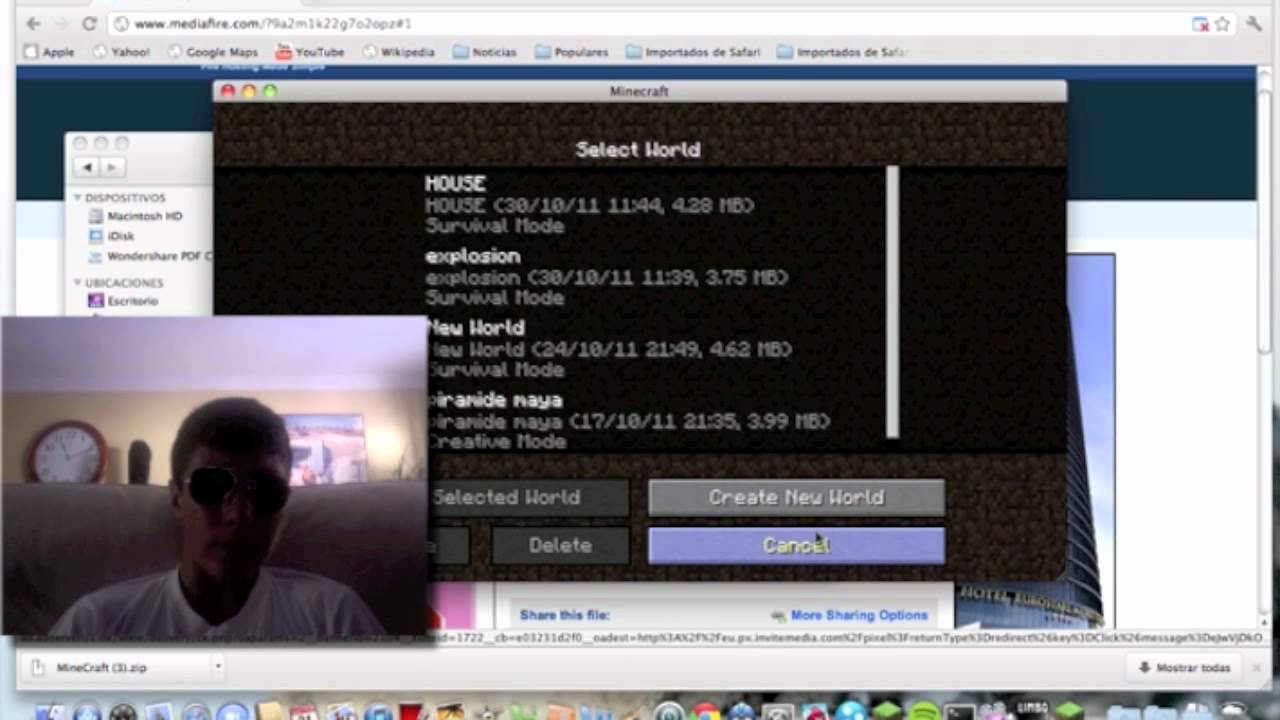
Task: Click Play Selected World button
Action: [529, 497]
